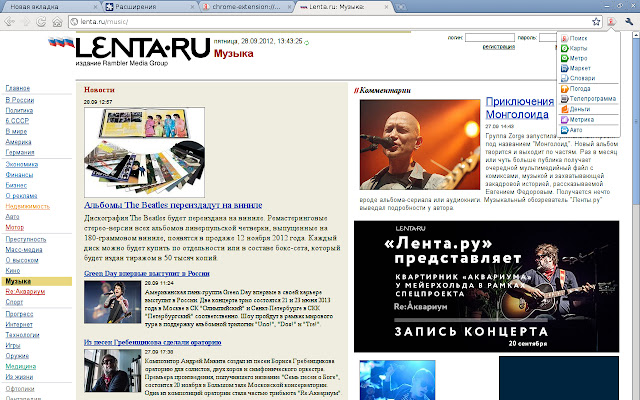The image size is (640, 400).
Task: Click the bald singer photo for Монголоид
Action: coord(420,144)
